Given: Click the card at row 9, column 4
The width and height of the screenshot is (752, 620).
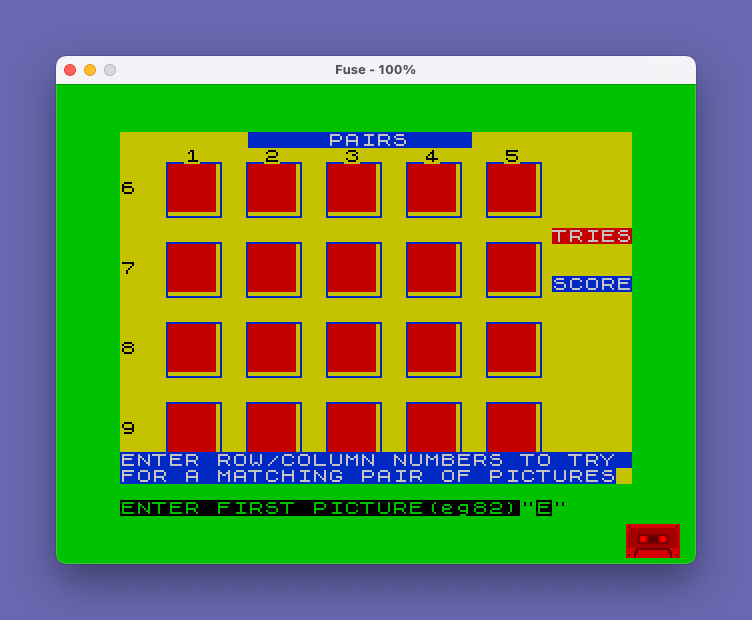Looking at the screenshot, I should click(434, 427).
